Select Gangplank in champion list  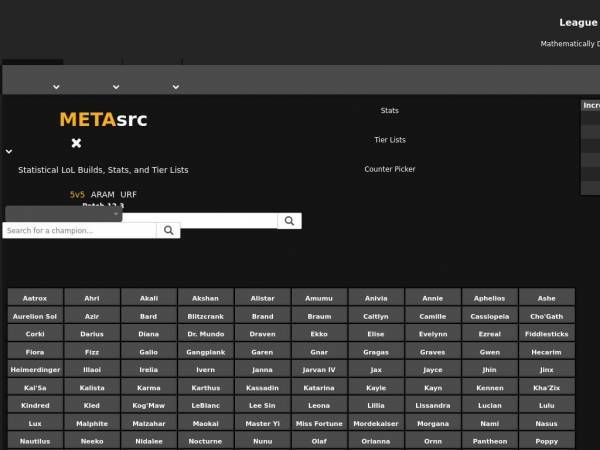pos(205,351)
